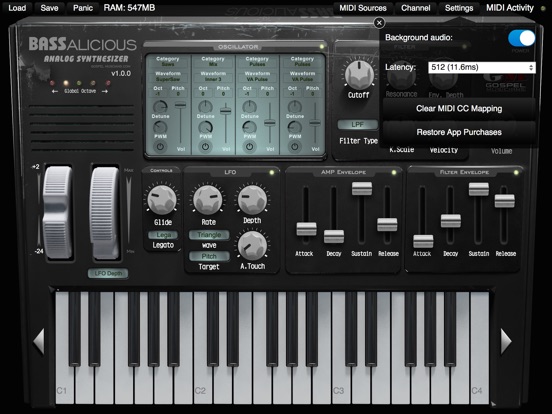This screenshot has height=414, width=552.
Task: Click the modulation wheel
Action: (x=105, y=213)
